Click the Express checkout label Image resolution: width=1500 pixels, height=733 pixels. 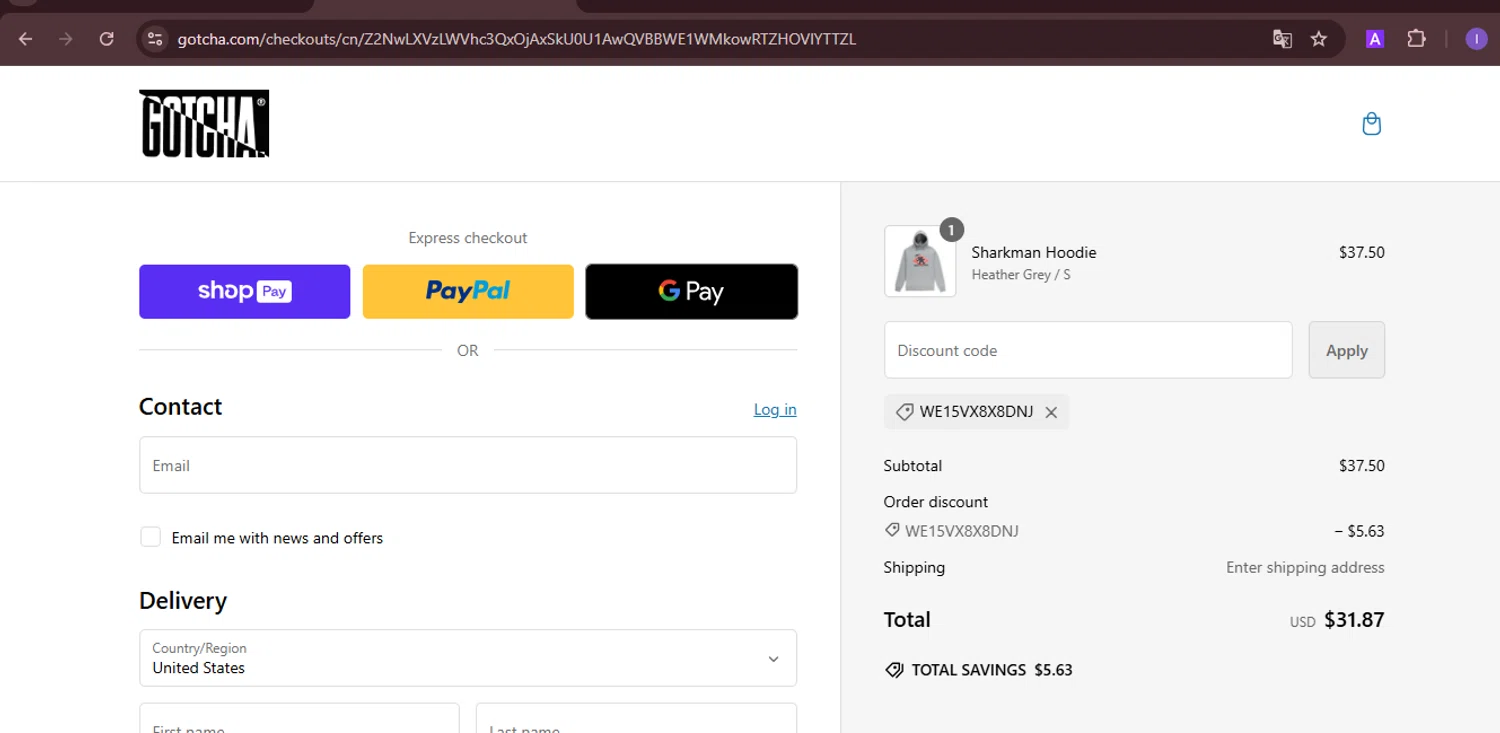468,238
